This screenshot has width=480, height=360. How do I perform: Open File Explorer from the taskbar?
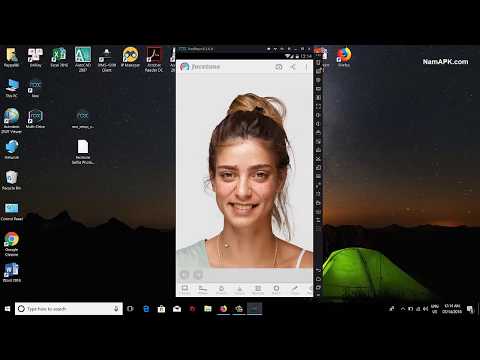click(x=208, y=309)
